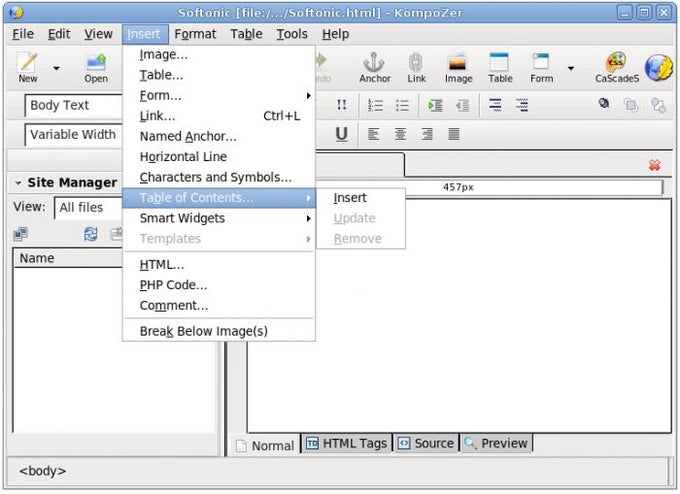Viewport: 680px width, 494px height.
Task: Open the Edit menu
Action: pyautogui.click(x=59, y=34)
